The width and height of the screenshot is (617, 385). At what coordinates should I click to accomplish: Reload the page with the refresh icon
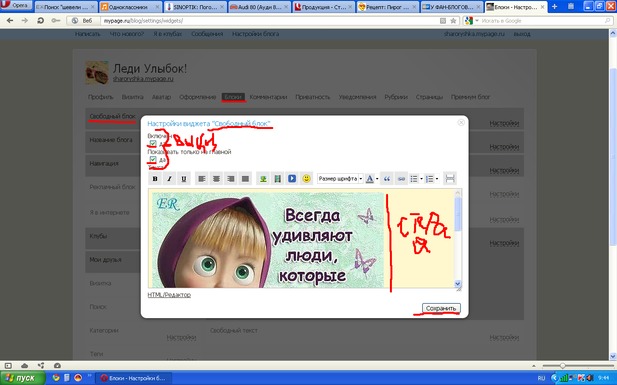click(x=40, y=20)
